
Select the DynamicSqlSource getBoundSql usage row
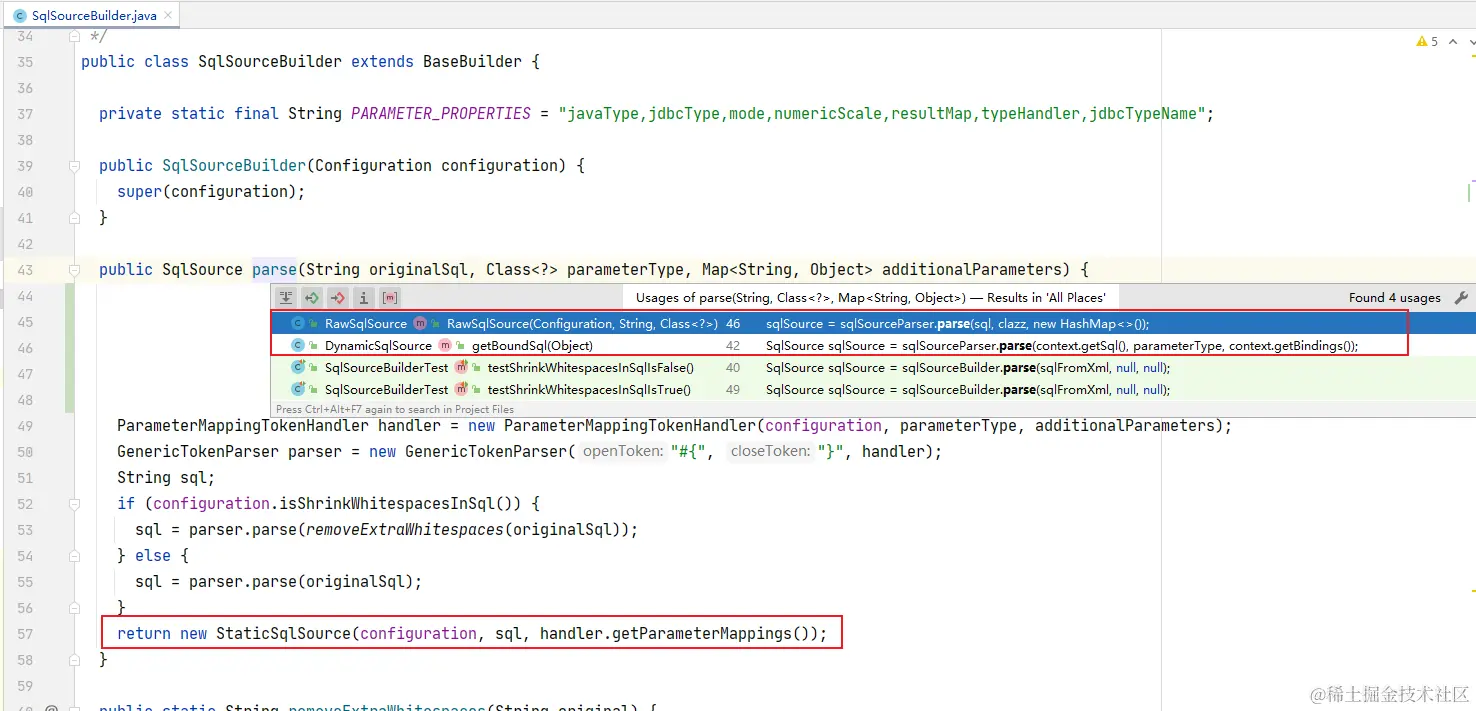(872, 346)
